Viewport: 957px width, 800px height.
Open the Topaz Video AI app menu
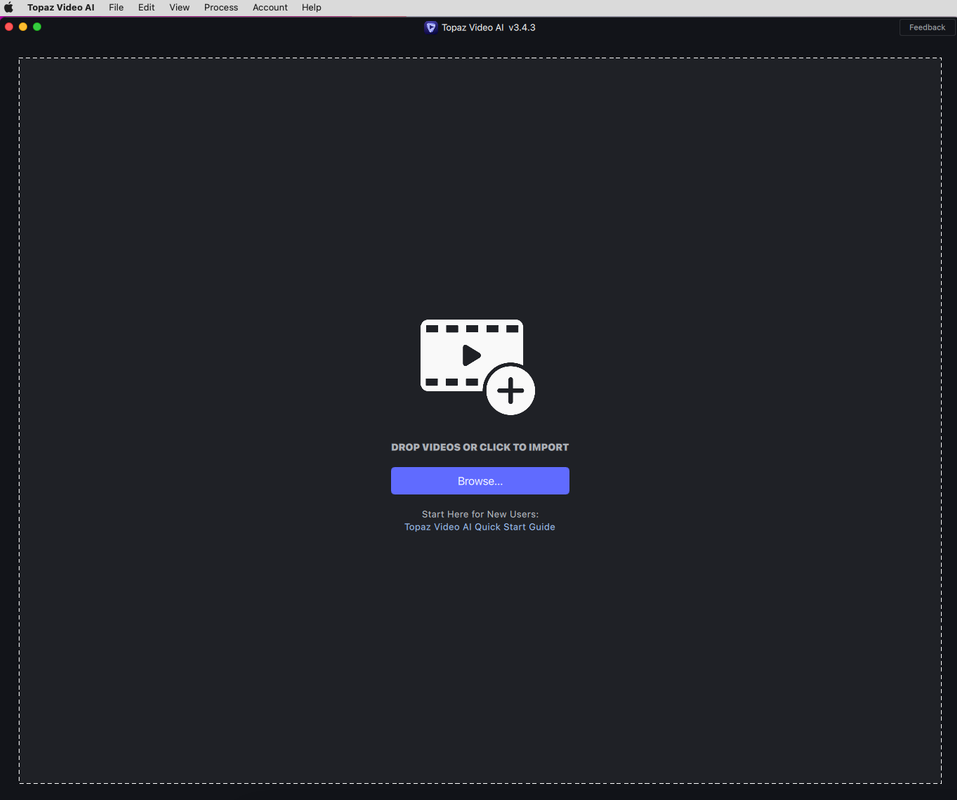click(60, 7)
